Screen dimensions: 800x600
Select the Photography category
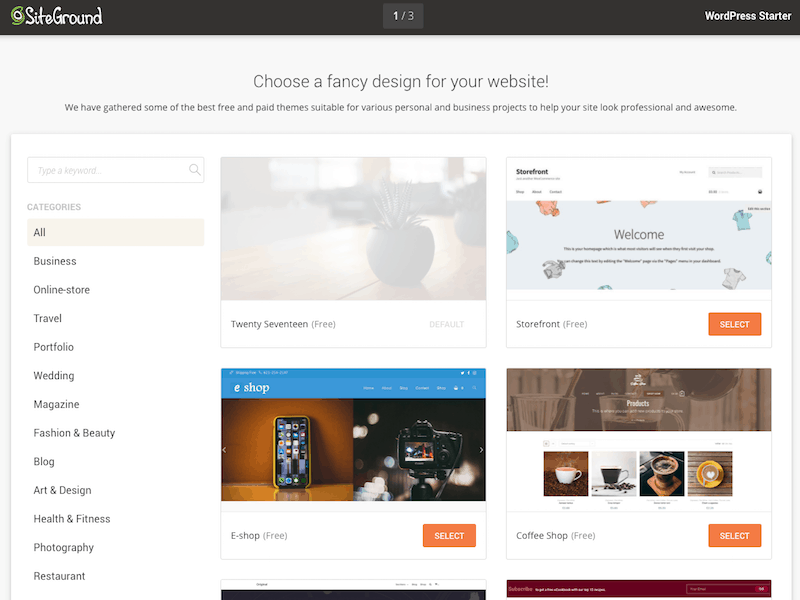pos(63,547)
